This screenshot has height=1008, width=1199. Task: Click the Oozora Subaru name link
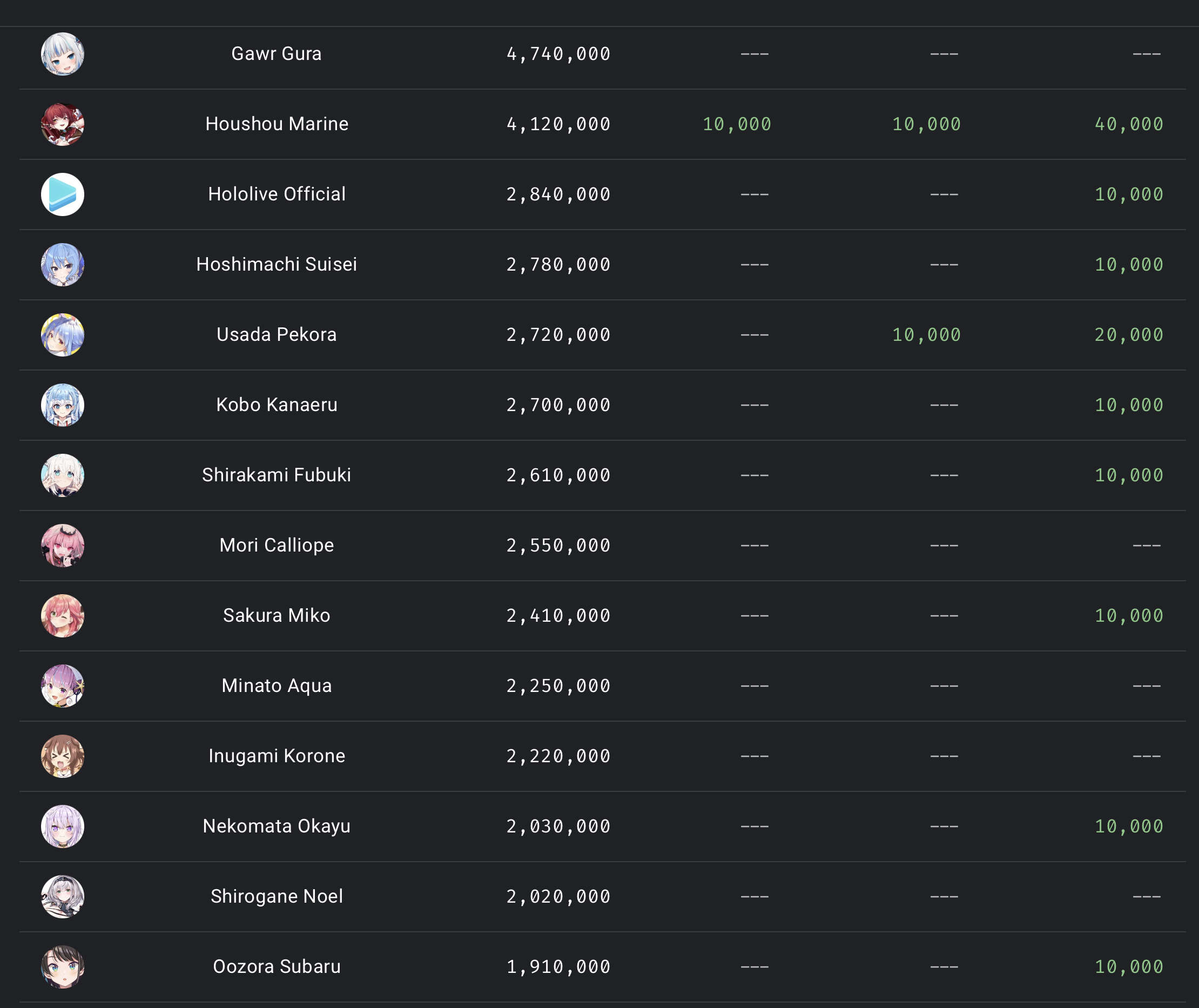tap(277, 966)
